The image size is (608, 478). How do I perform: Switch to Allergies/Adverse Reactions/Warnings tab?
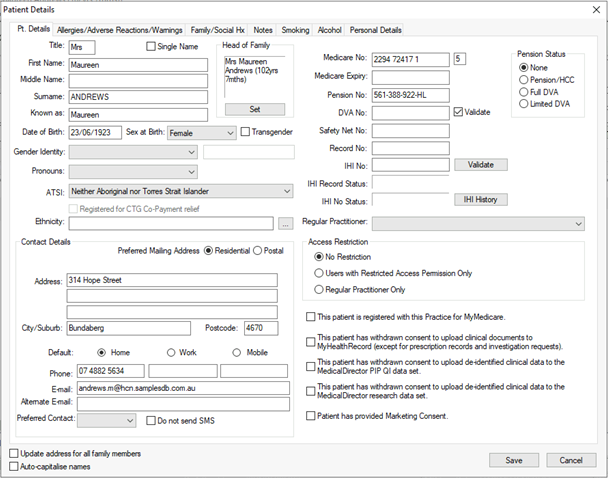pos(119,30)
